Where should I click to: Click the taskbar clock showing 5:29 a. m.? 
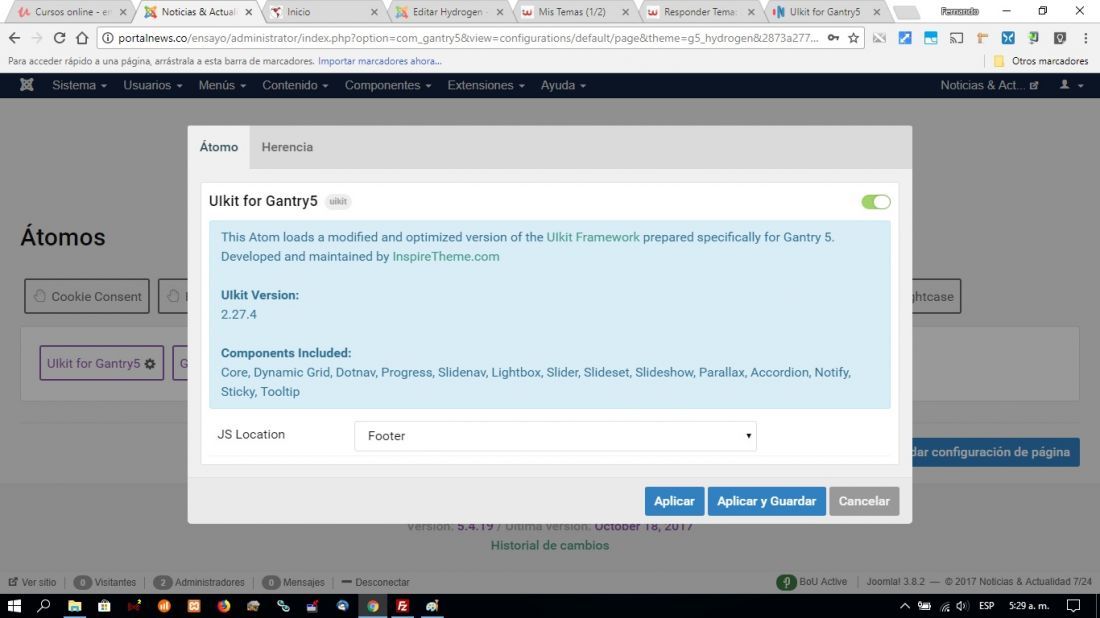[x=1028, y=606]
